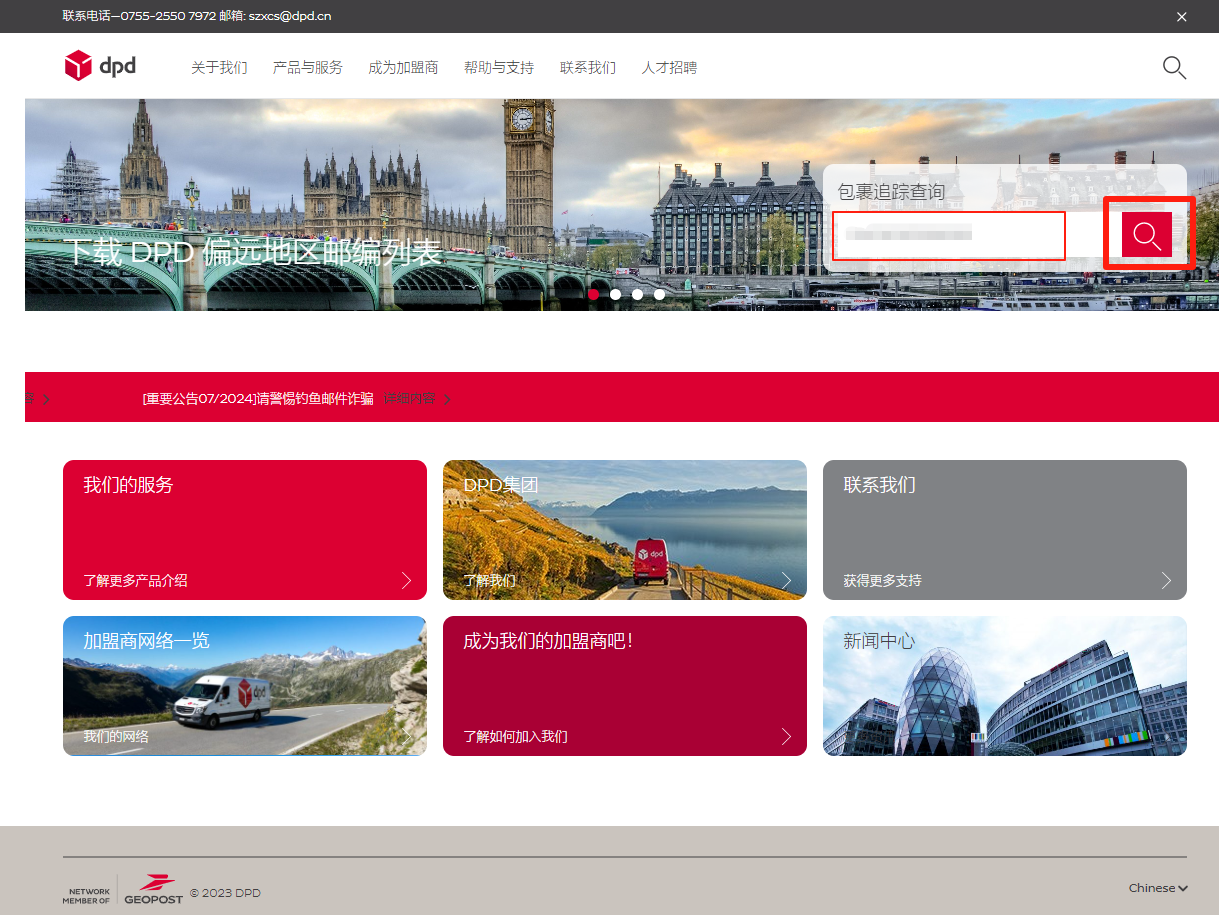The width and height of the screenshot is (1219, 915).
Task: Click arrow on 成为我们的加盟商吧 card
Action: pos(786,736)
